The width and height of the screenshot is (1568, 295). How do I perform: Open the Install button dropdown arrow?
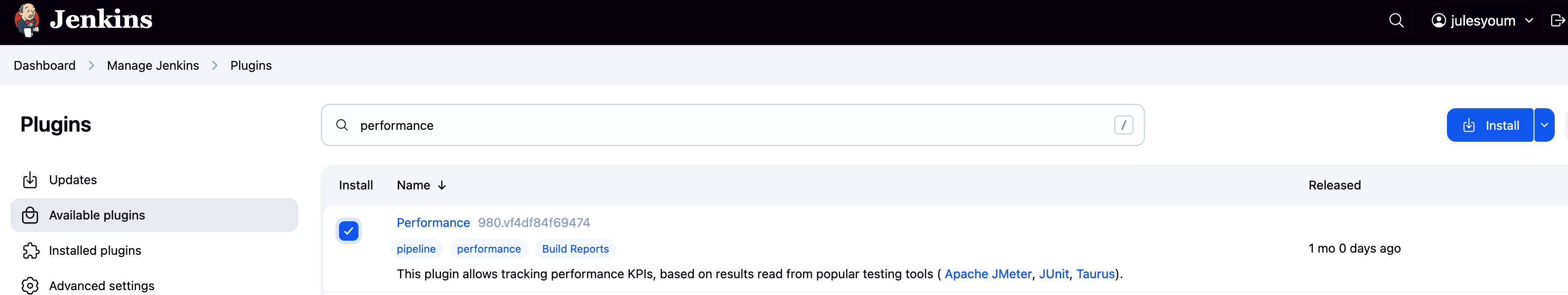(1544, 125)
